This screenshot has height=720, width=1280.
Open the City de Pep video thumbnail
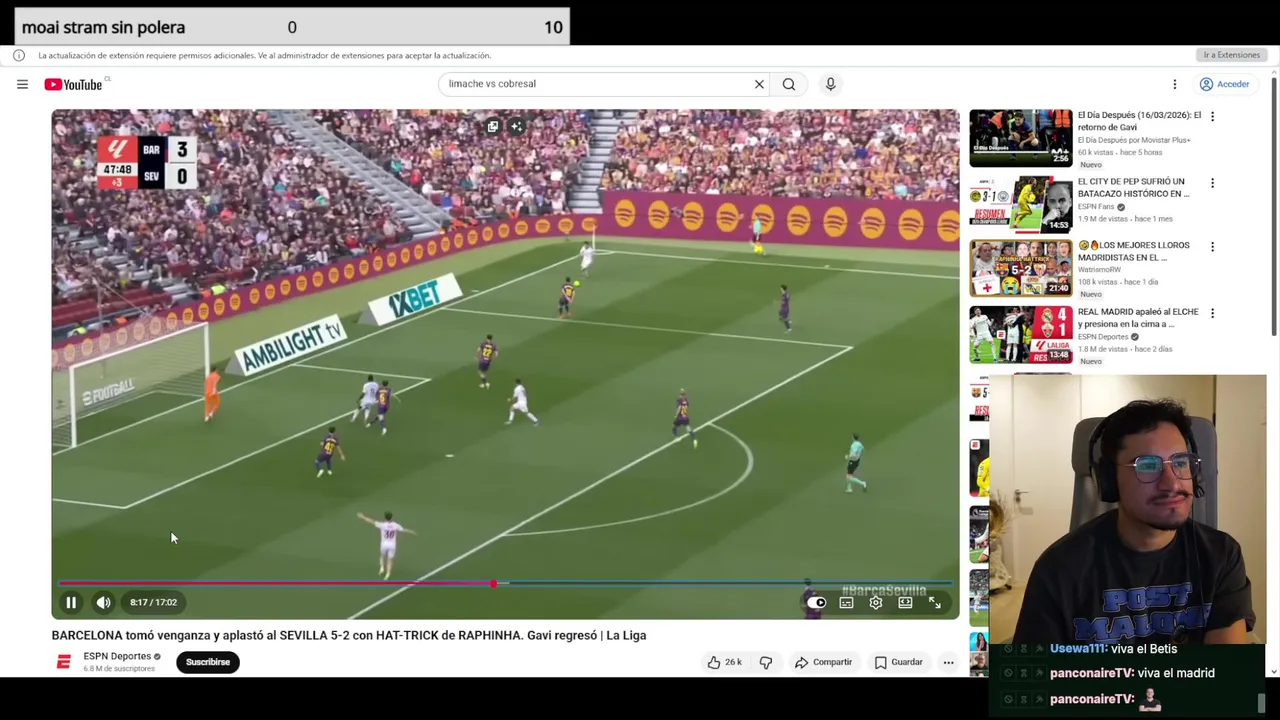(1020, 204)
